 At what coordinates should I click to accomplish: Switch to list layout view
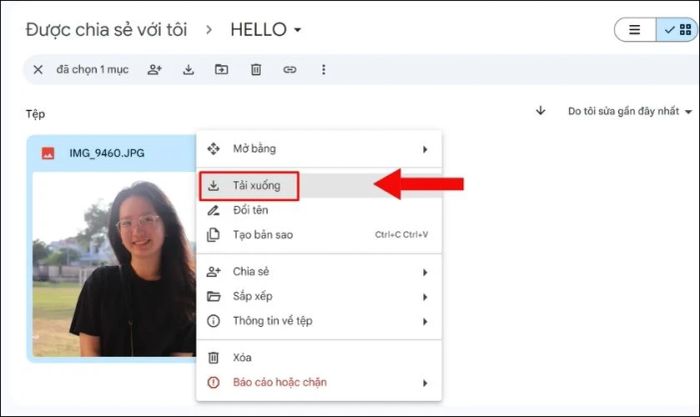(x=635, y=30)
